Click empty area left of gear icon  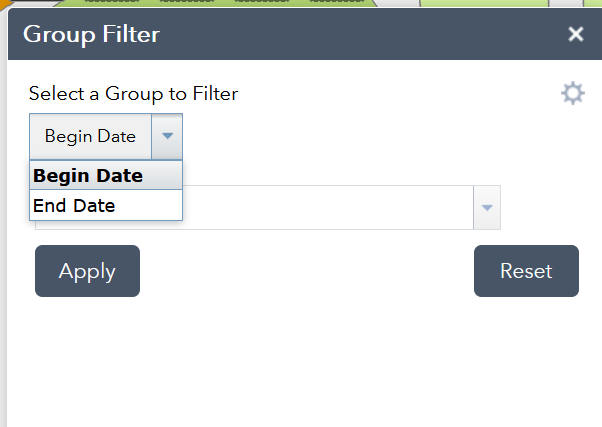pyautogui.click(x=420, y=94)
